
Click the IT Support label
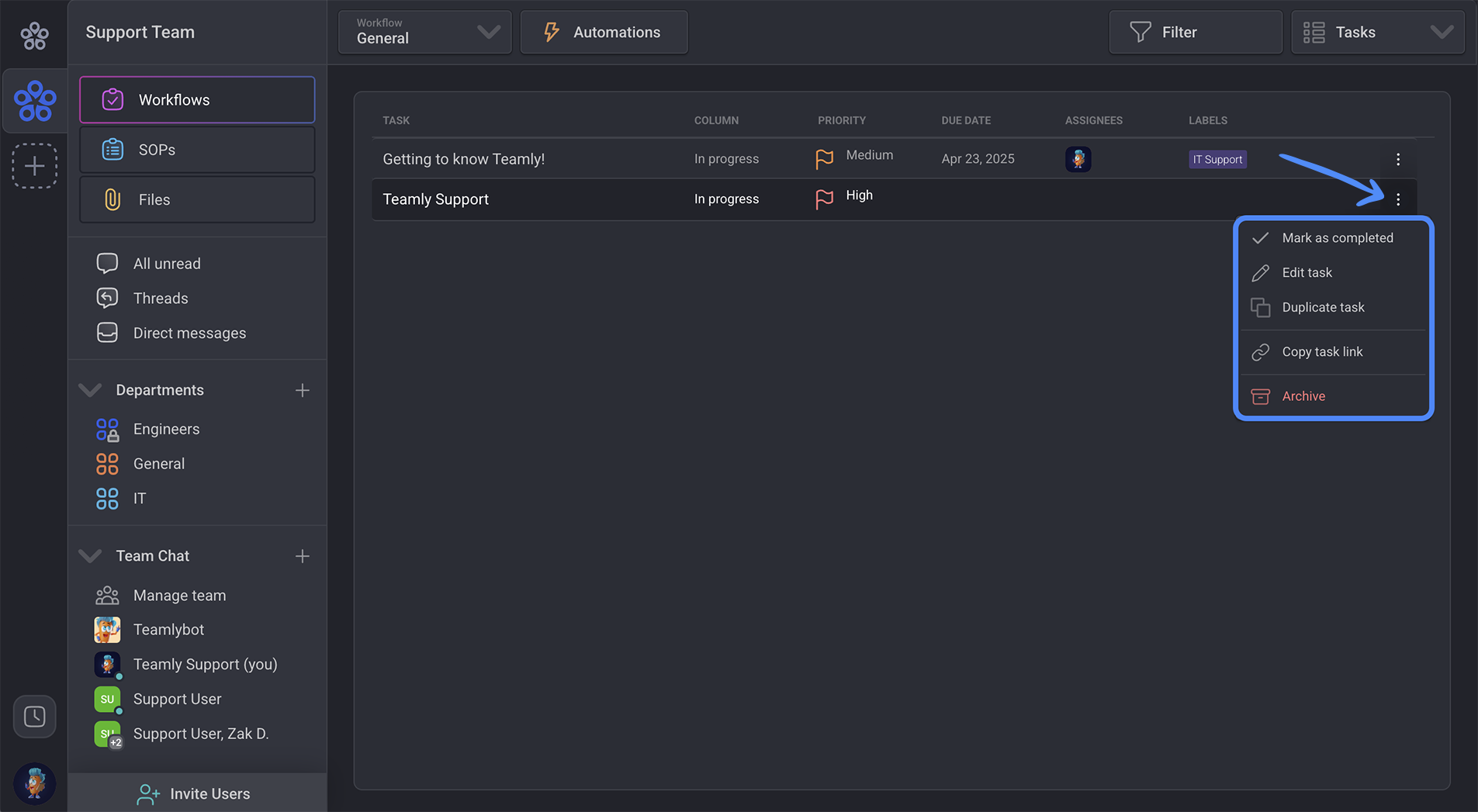1217,159
